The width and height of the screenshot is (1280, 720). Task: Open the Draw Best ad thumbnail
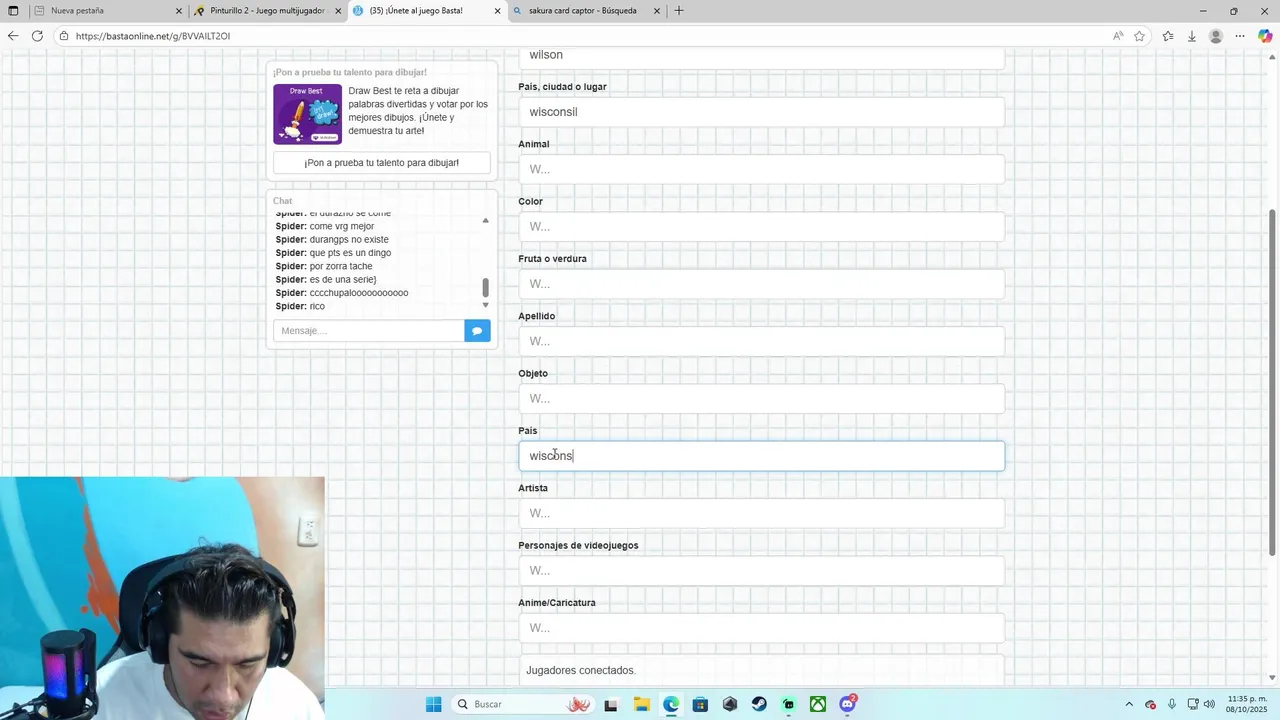pos(307,114)
